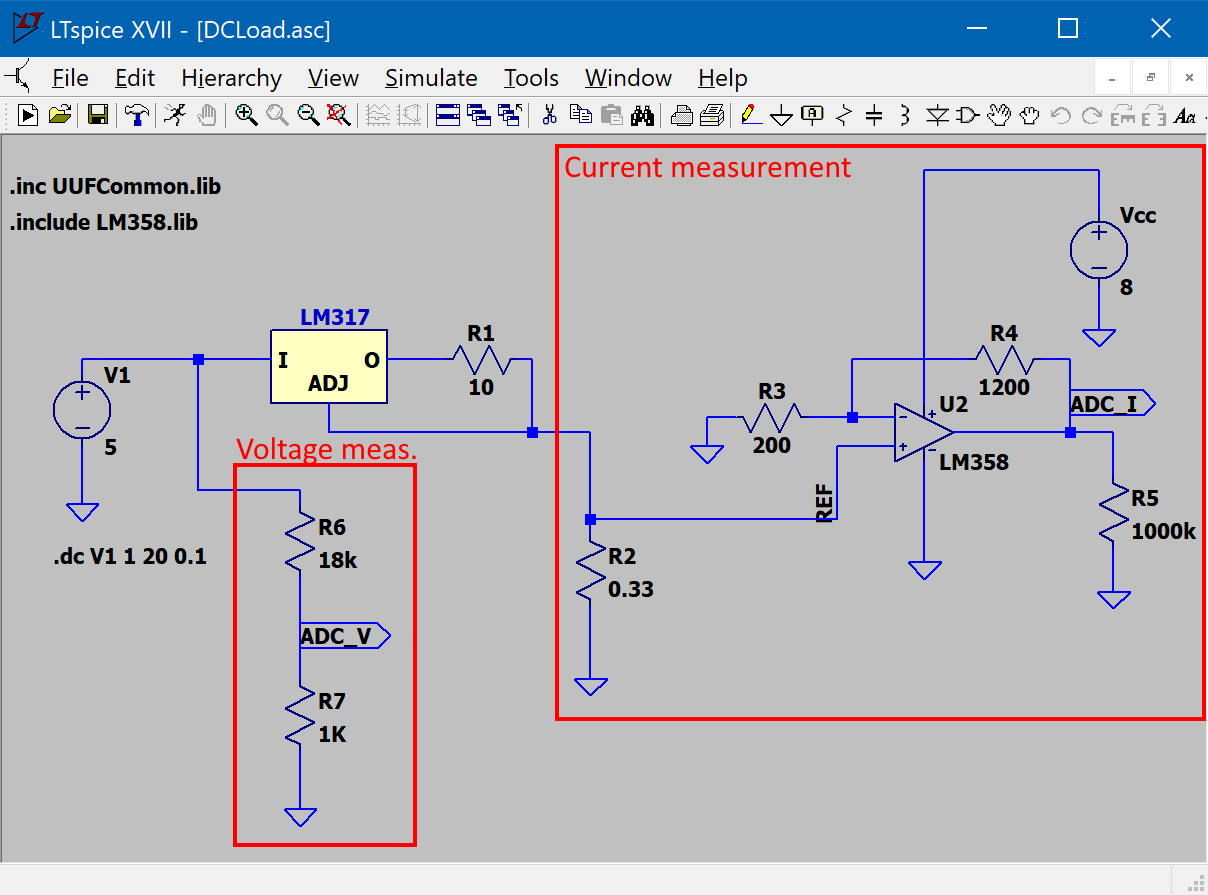Open Find with the binoculars icon

click(x=643, y=115)
